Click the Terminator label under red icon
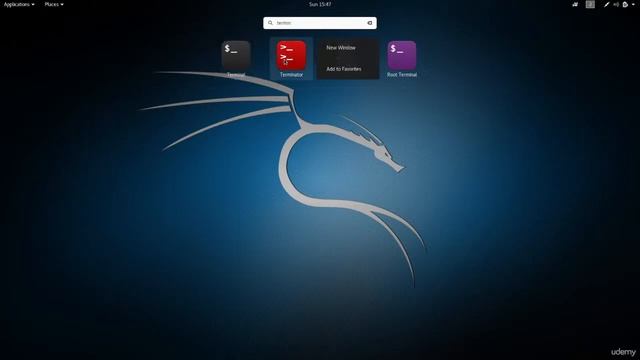This screenshot has width=640, height=360. 291,75
